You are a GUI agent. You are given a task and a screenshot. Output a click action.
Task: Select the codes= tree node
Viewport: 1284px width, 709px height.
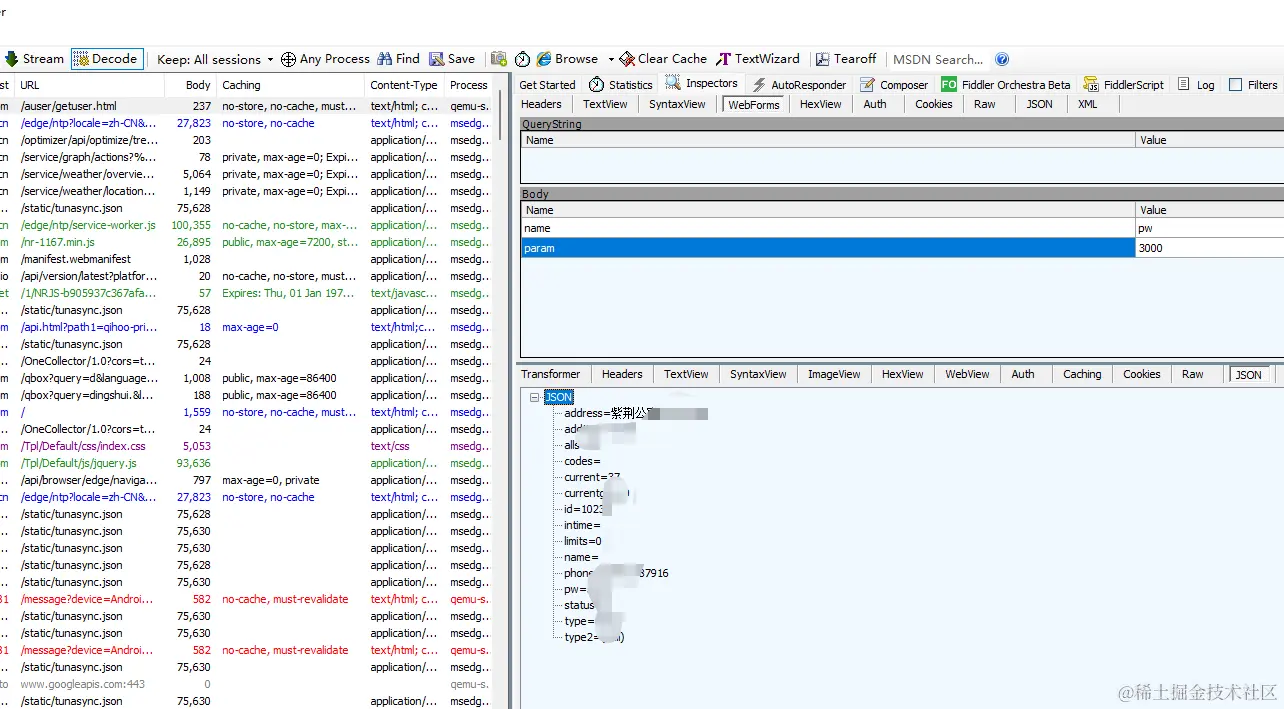(x=582, y=461)
